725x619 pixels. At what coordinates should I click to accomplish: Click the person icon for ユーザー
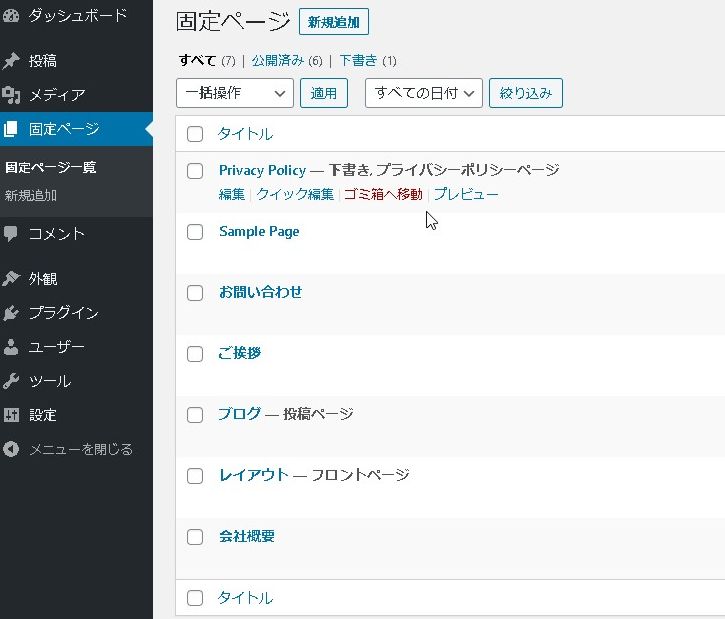[11, 347]
